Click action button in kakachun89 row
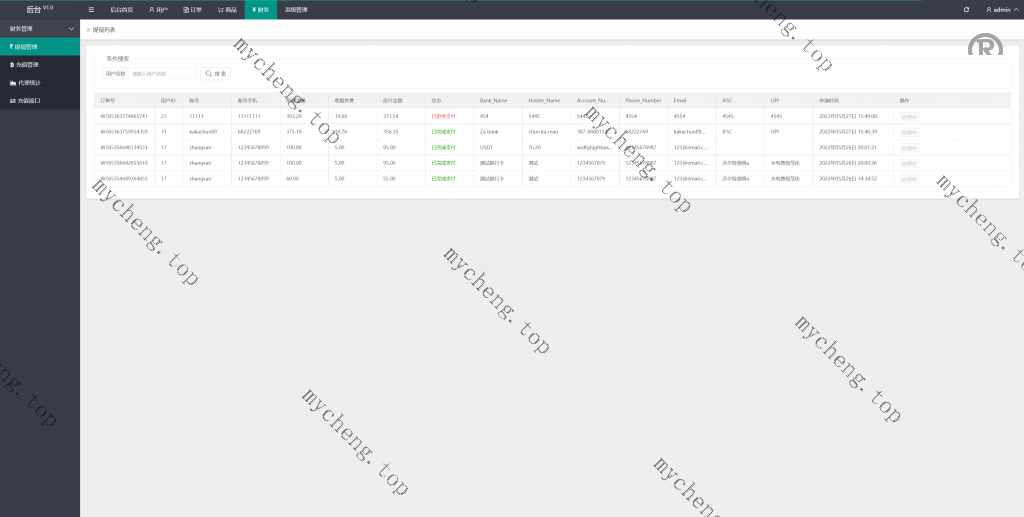Screen dimensions: 1024x517 click(909, 132)
